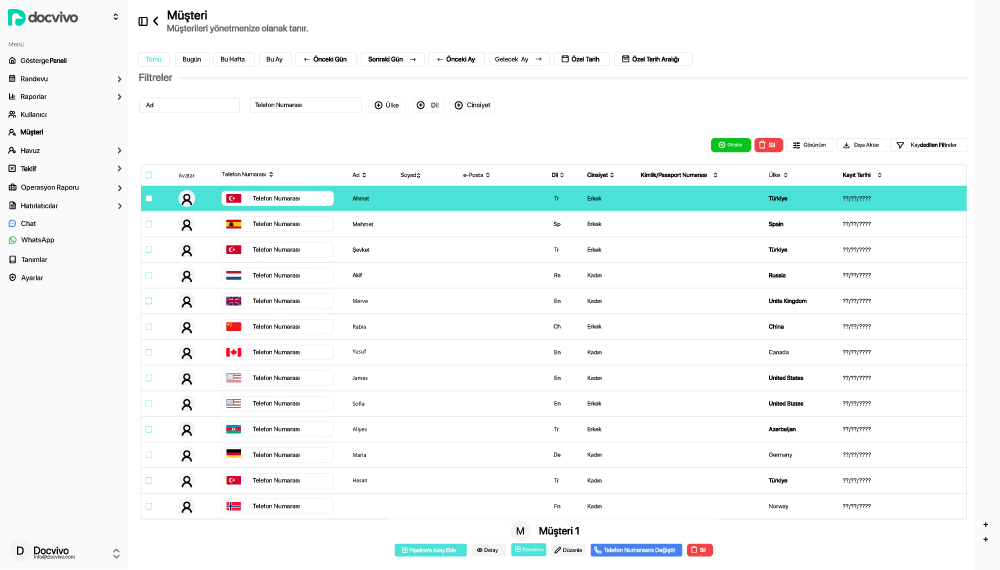
Task: Open WhatsApp from the sidebar
Action: [x=37, y=240]
